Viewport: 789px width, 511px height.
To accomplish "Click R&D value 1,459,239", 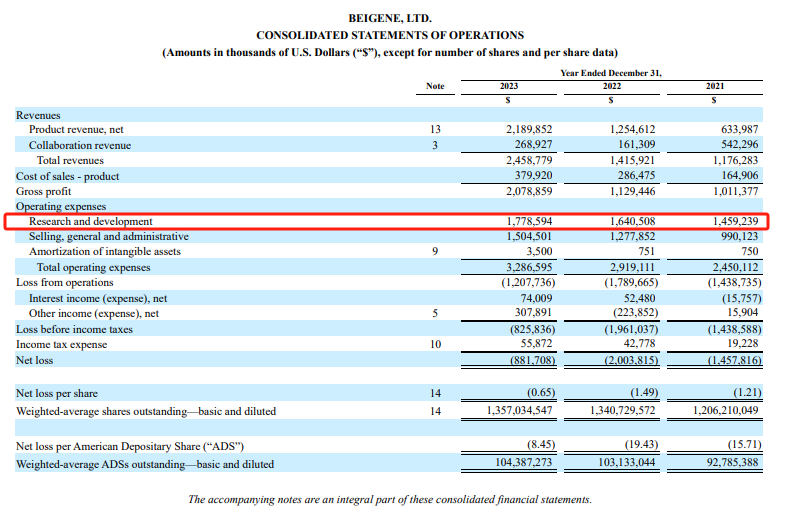I will pos(735,221).
